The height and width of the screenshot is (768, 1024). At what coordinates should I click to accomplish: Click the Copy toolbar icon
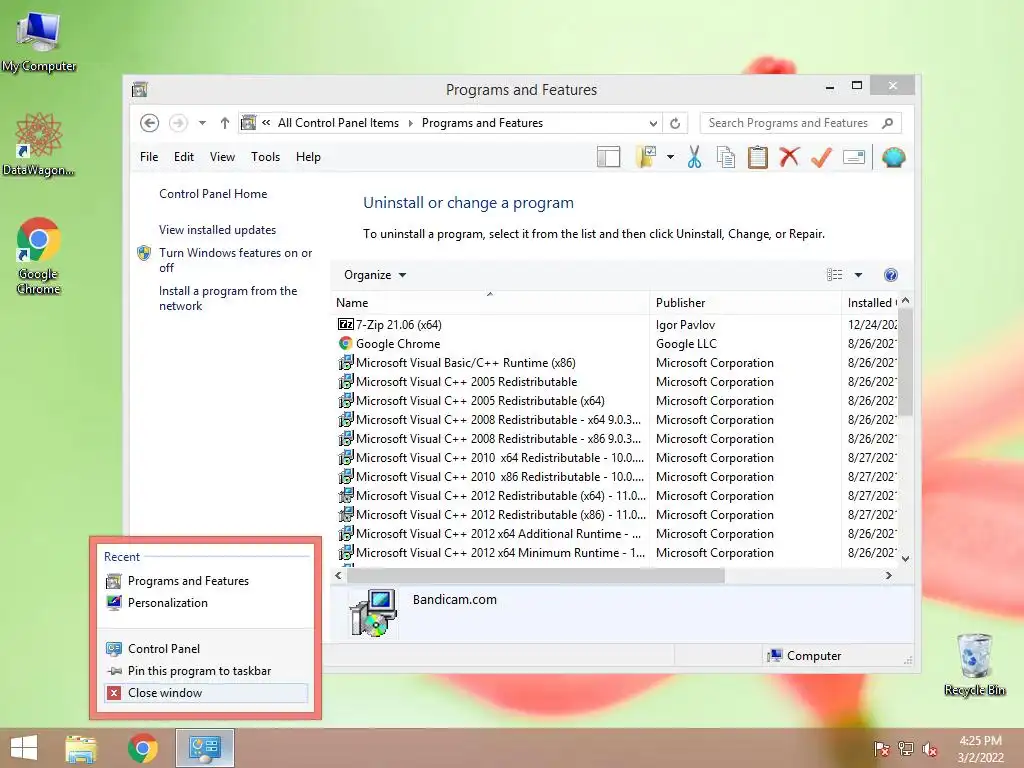coord(726,157)
